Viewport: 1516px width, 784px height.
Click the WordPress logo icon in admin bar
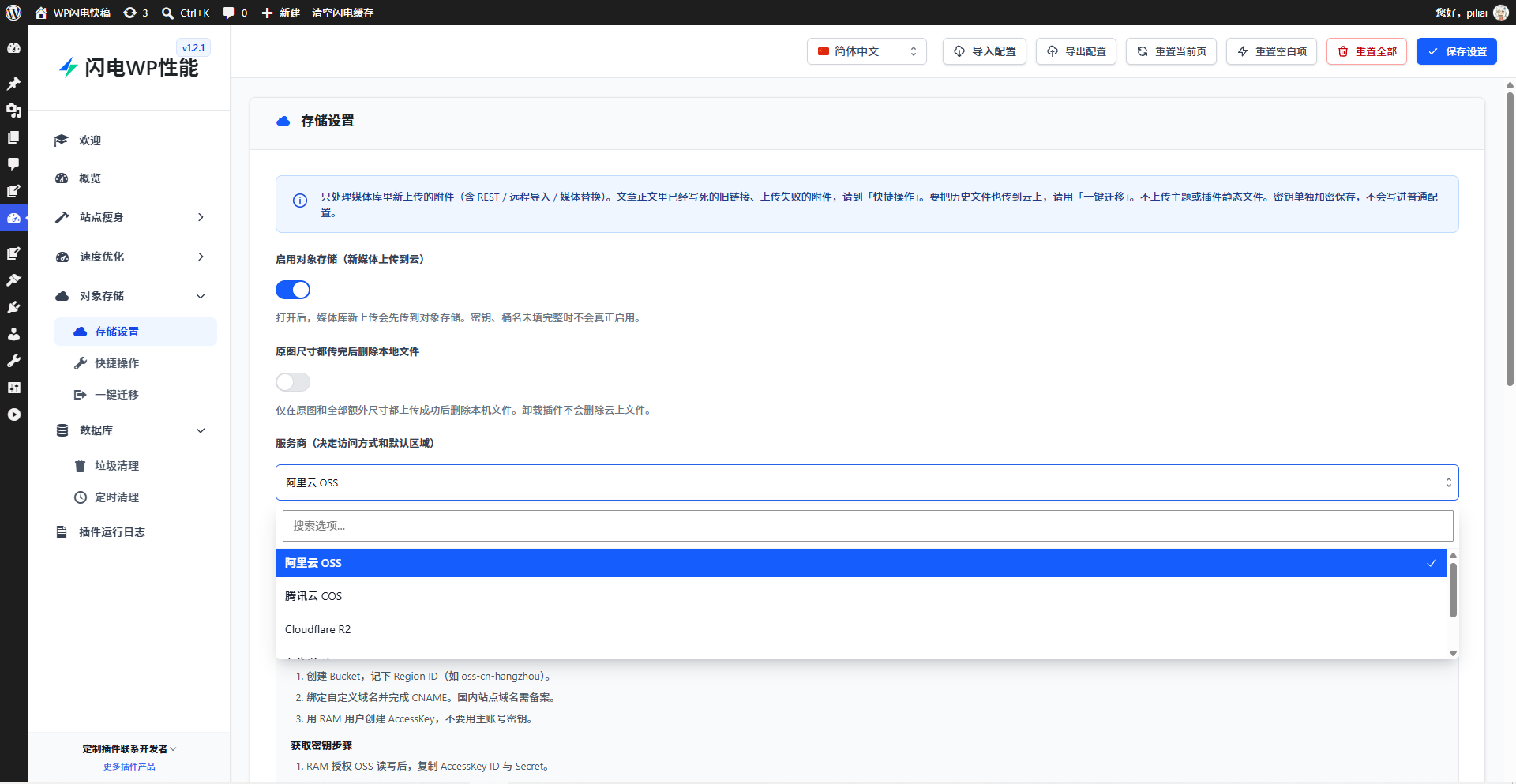[13, 13]
